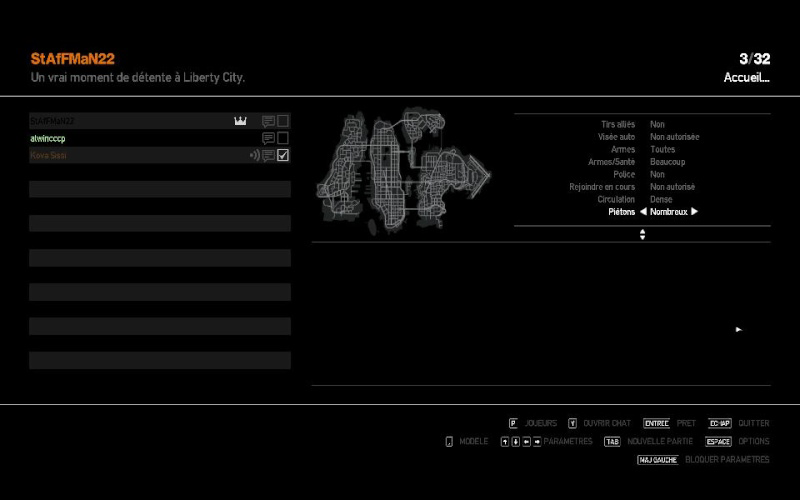Click the Accueil... heading
The width and height of the screenshot is (800, 500).
point(746,78)
